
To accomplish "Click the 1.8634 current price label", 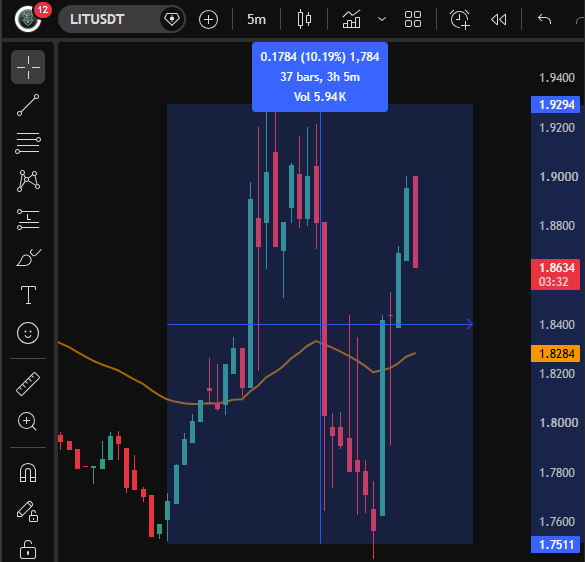I will coord(556,274).
